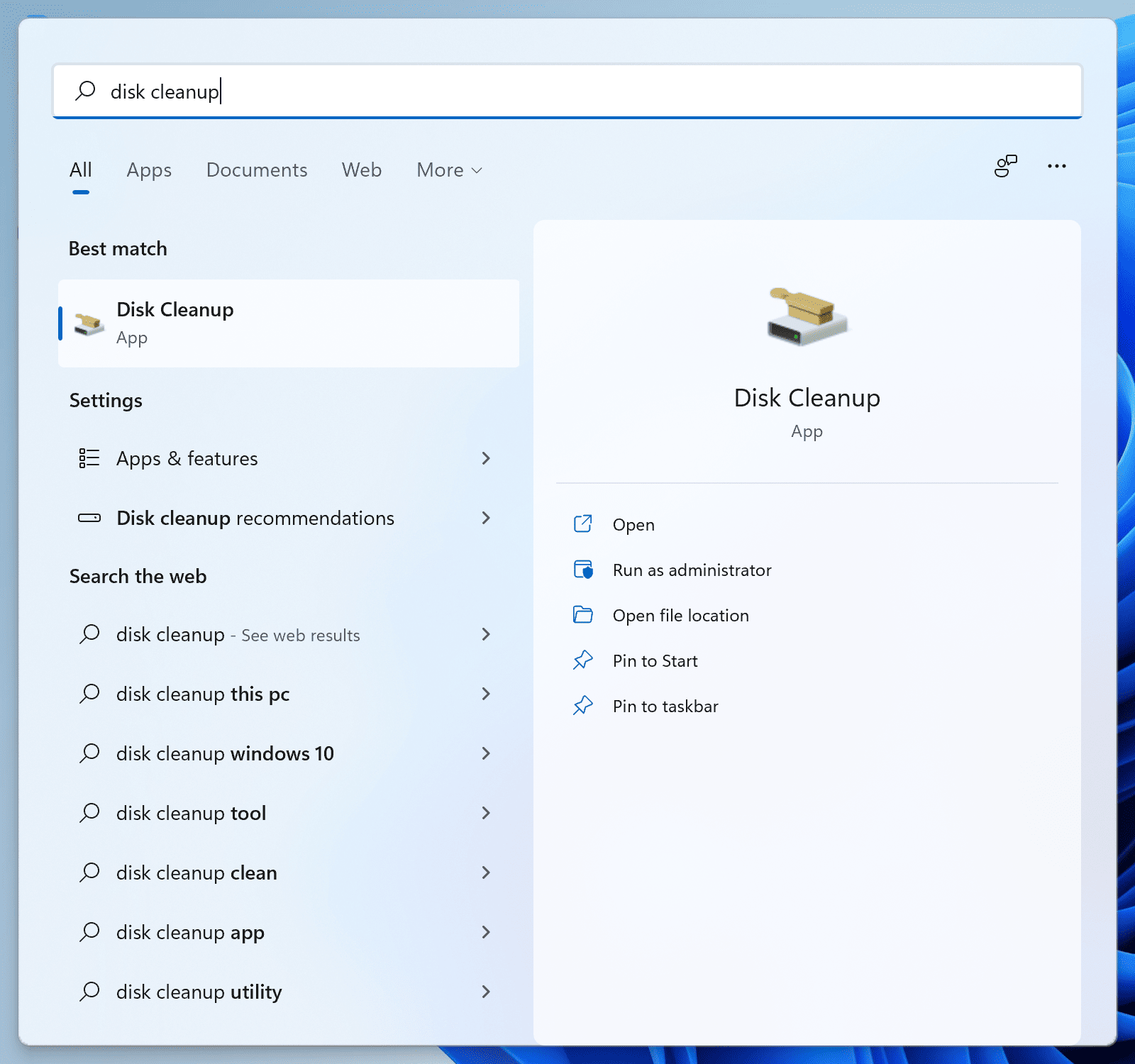The height and width of the screenshot is (1064, 1135).
Task: Select 'disk cleanup tool' suggestion
Action: pyautogui.click(x=289, y=813)
